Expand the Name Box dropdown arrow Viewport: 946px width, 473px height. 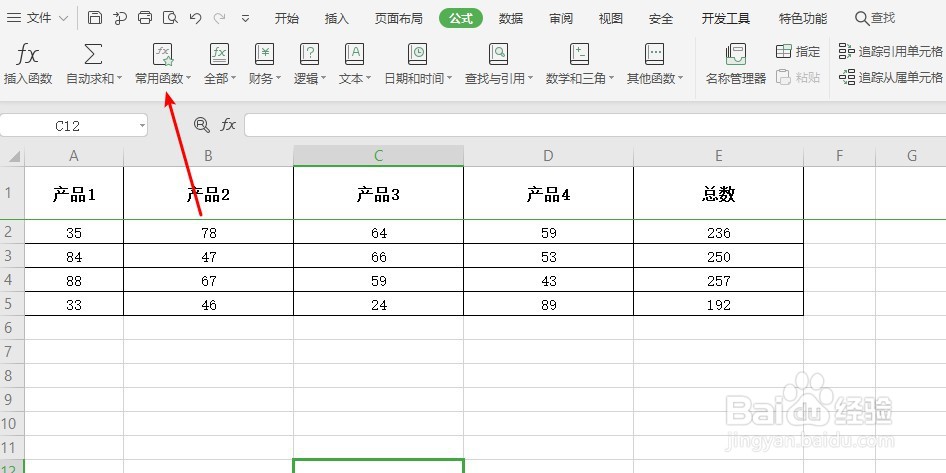142,126
